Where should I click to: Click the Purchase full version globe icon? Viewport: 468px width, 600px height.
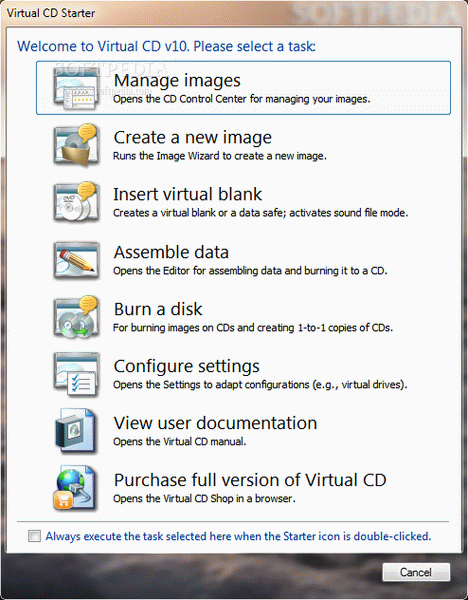pos(75,488)
